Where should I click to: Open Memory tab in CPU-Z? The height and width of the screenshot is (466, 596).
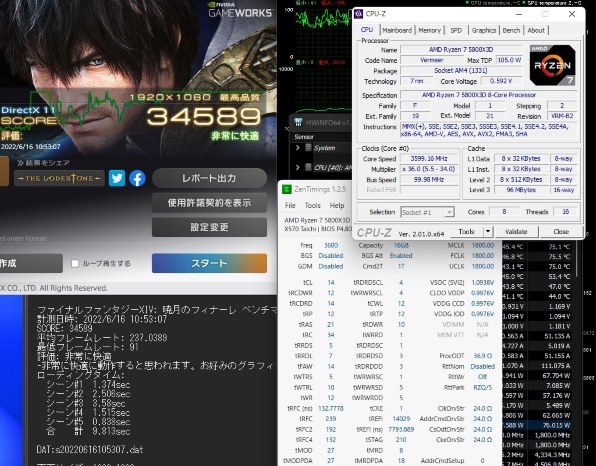click(430, 30)
